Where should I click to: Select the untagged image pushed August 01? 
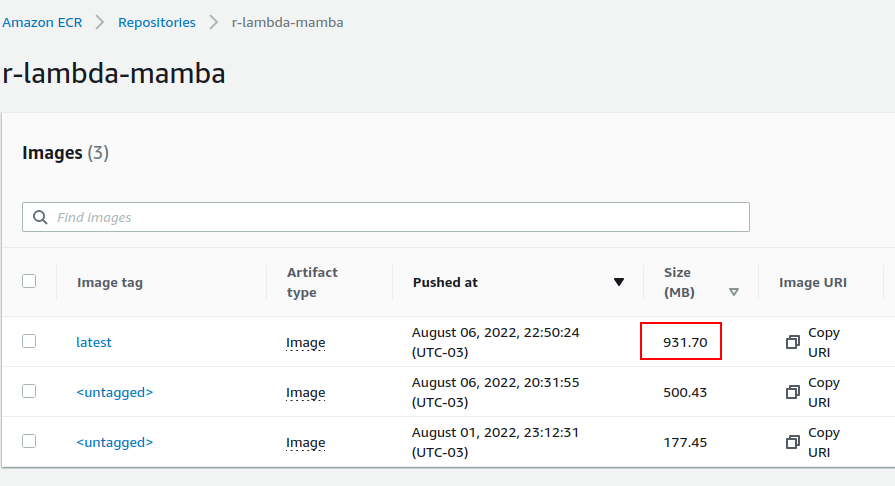click(29, 441)
